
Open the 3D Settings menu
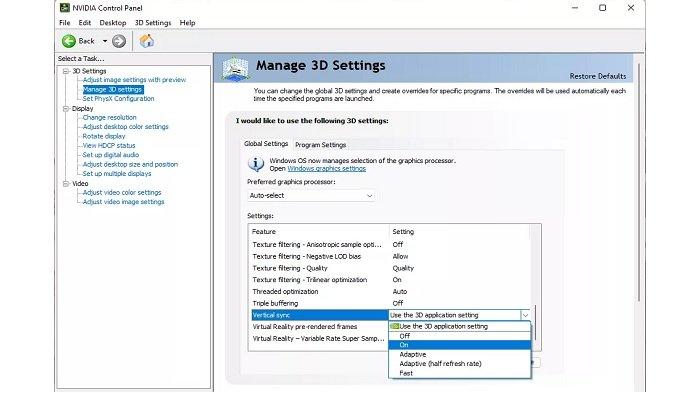(x=153, y=23)
